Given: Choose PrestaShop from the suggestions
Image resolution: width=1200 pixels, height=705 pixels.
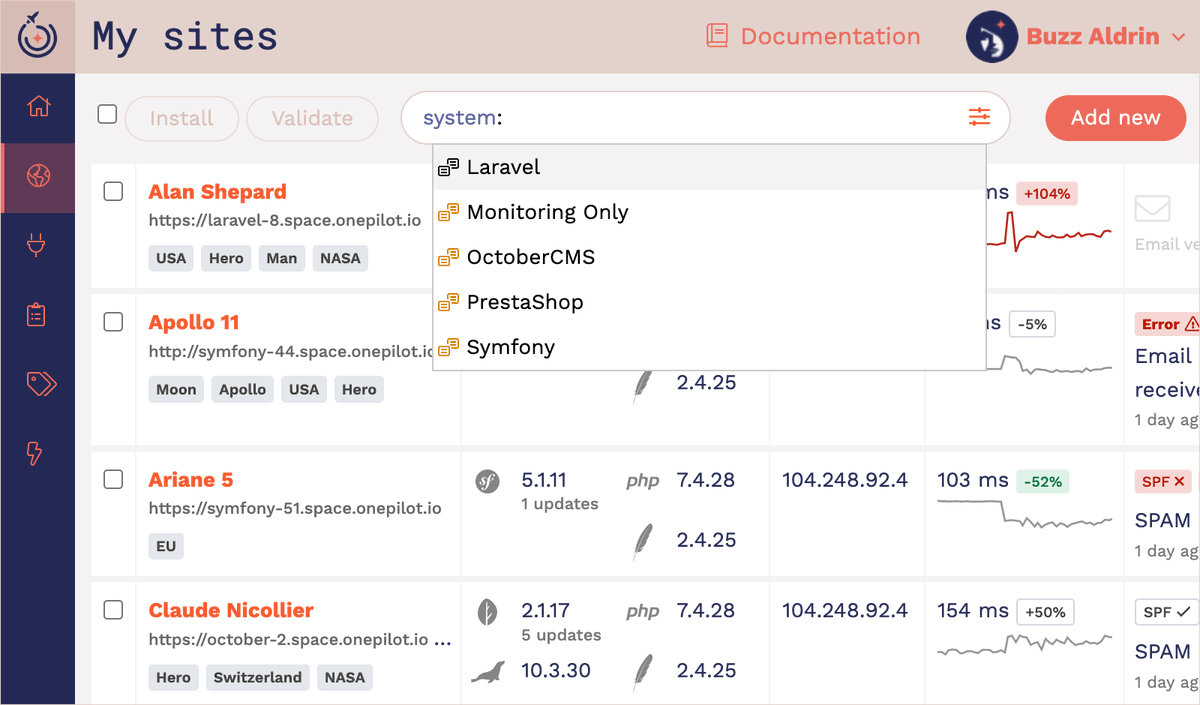Looking at the screenshot, I should coord(709,302).
